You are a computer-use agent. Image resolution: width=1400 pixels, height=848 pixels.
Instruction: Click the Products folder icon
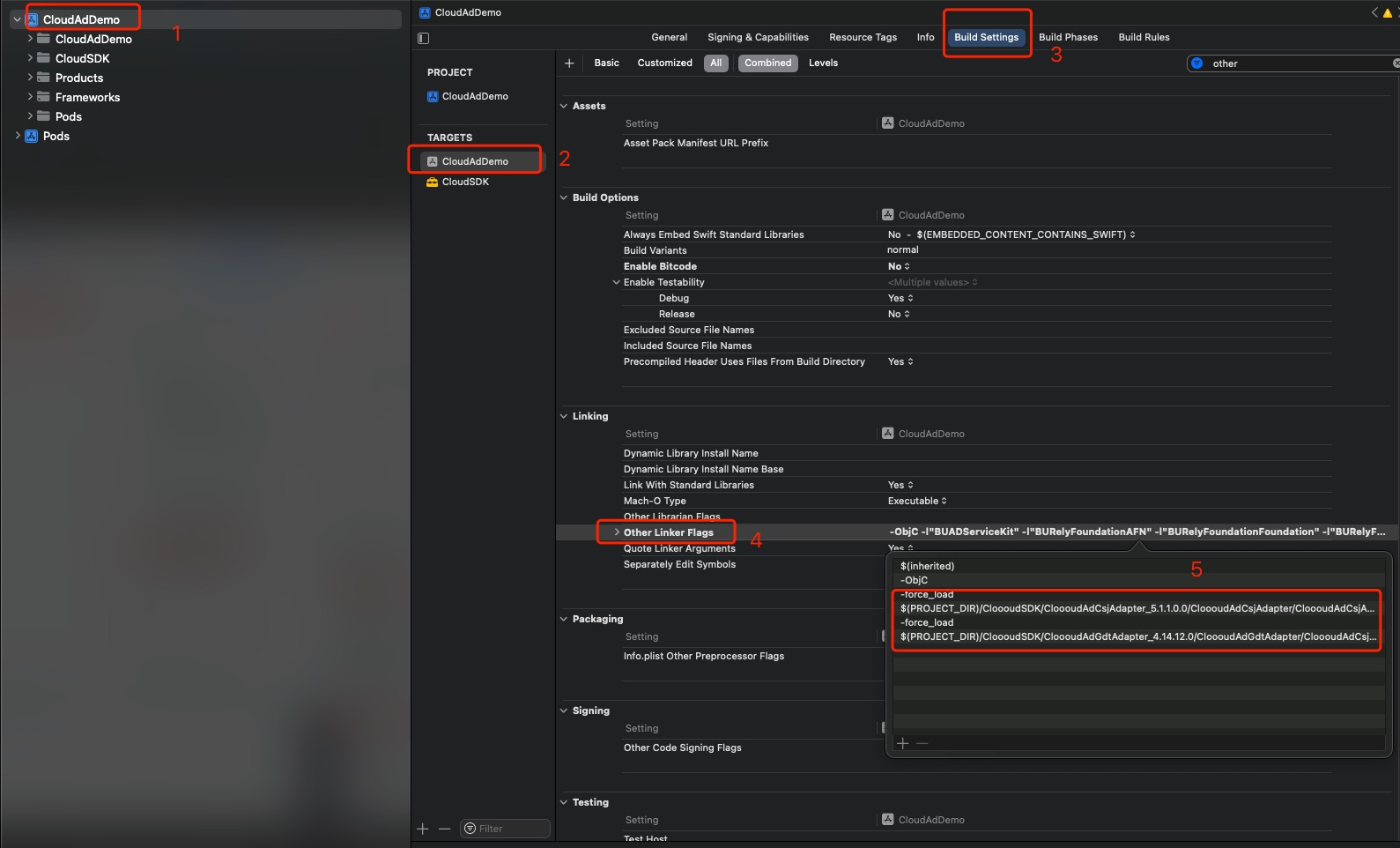tap(43, 78)
